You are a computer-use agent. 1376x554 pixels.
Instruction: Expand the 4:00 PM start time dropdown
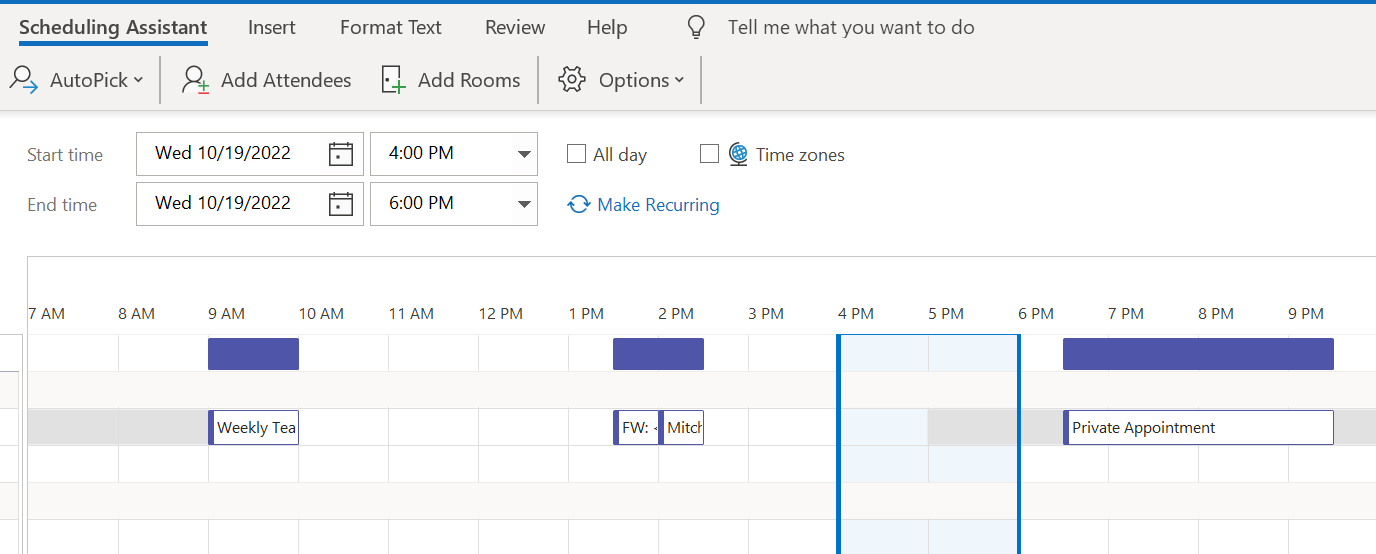pos(524,154)
